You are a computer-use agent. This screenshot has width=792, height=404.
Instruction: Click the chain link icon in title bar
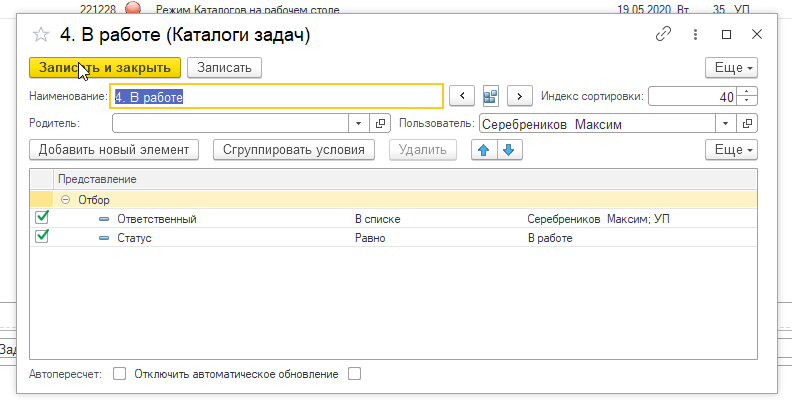pyautogui.click(x=662, y=34)
